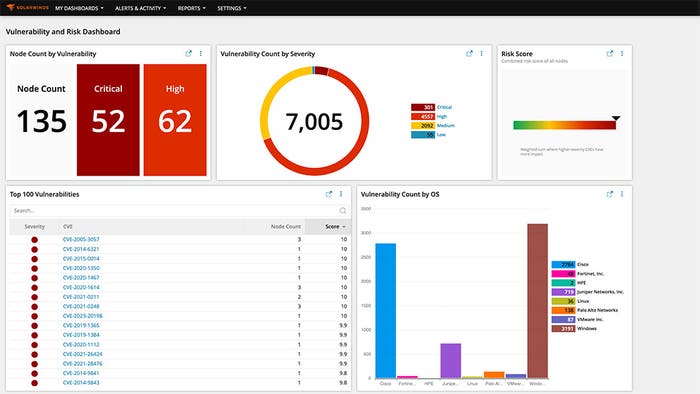This screenshot has width=700, height=394.
Task: Open kebab menu on Top 100 Vulnerabilities
Action: [341, 194]
